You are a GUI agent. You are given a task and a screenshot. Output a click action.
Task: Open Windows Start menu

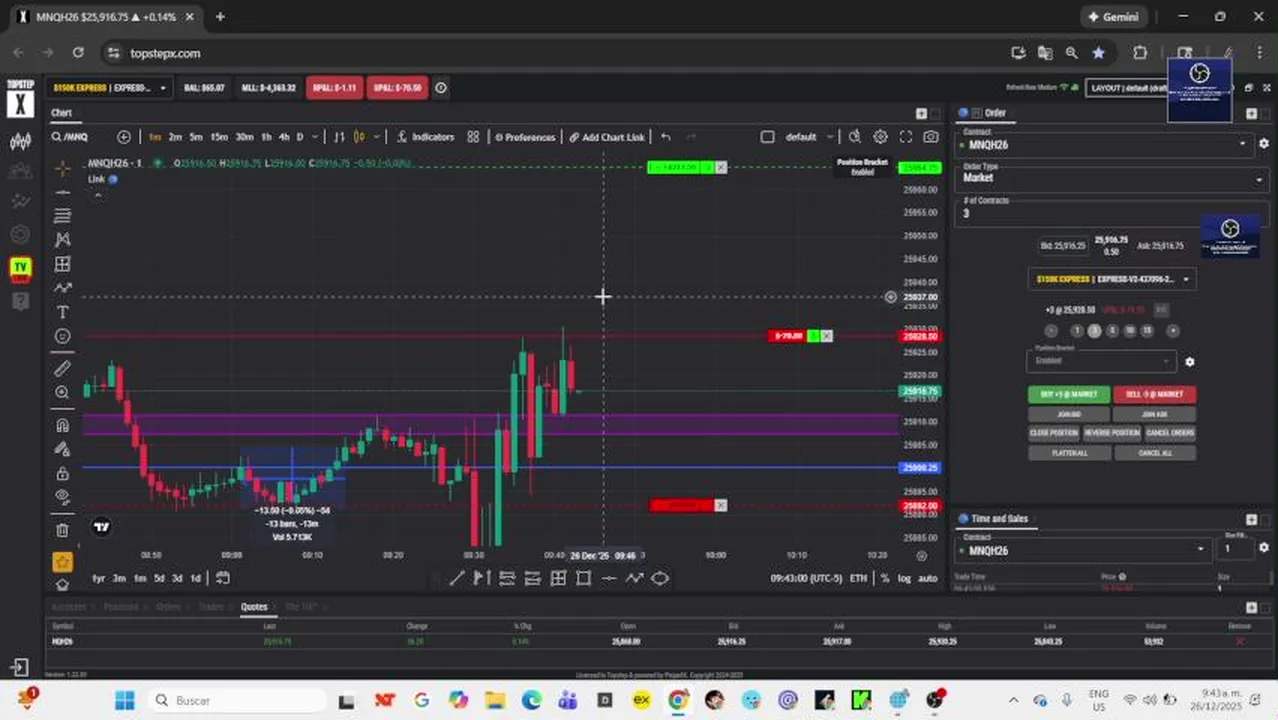124,701
